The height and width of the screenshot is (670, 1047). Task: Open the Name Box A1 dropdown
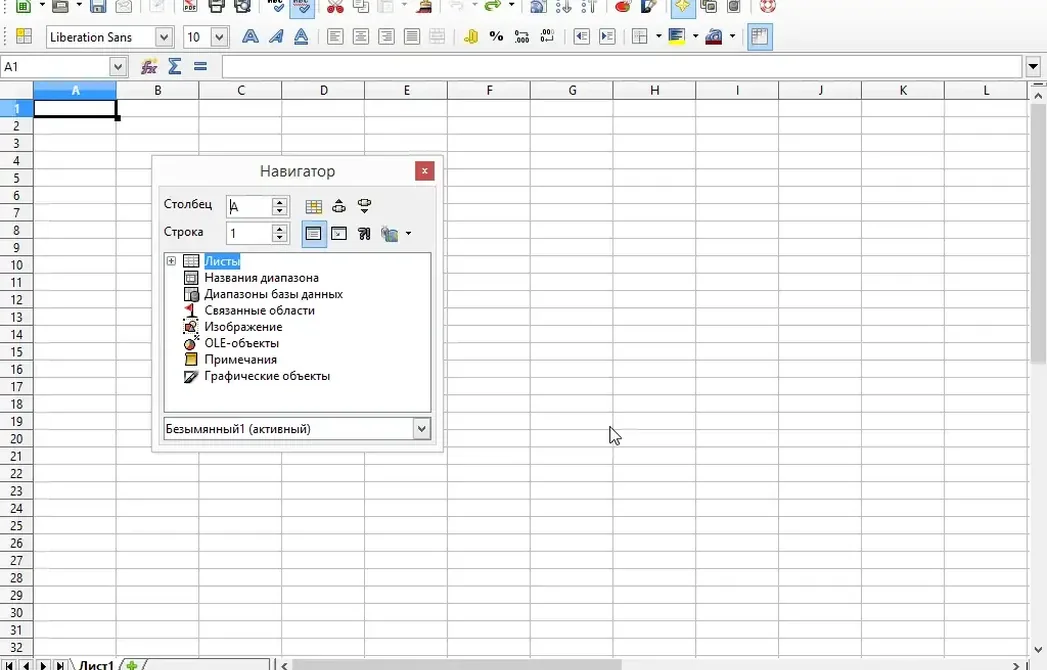click(118, 66)
